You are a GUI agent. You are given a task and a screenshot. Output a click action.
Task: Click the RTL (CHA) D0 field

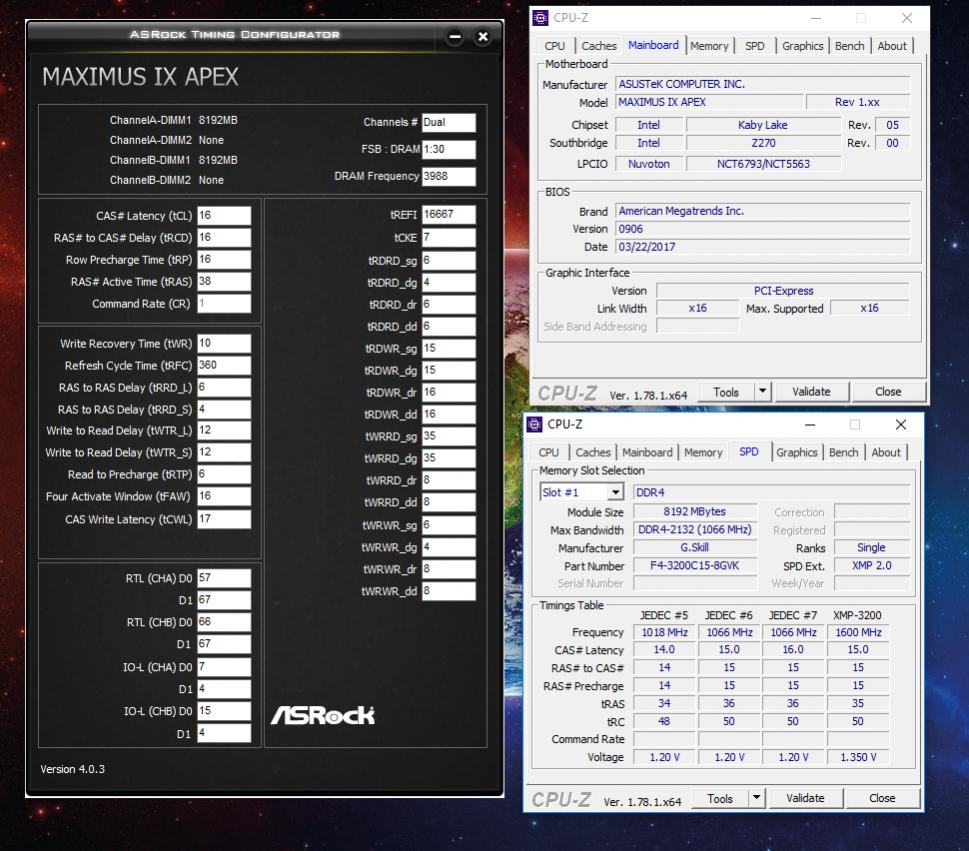pos(224,578)
